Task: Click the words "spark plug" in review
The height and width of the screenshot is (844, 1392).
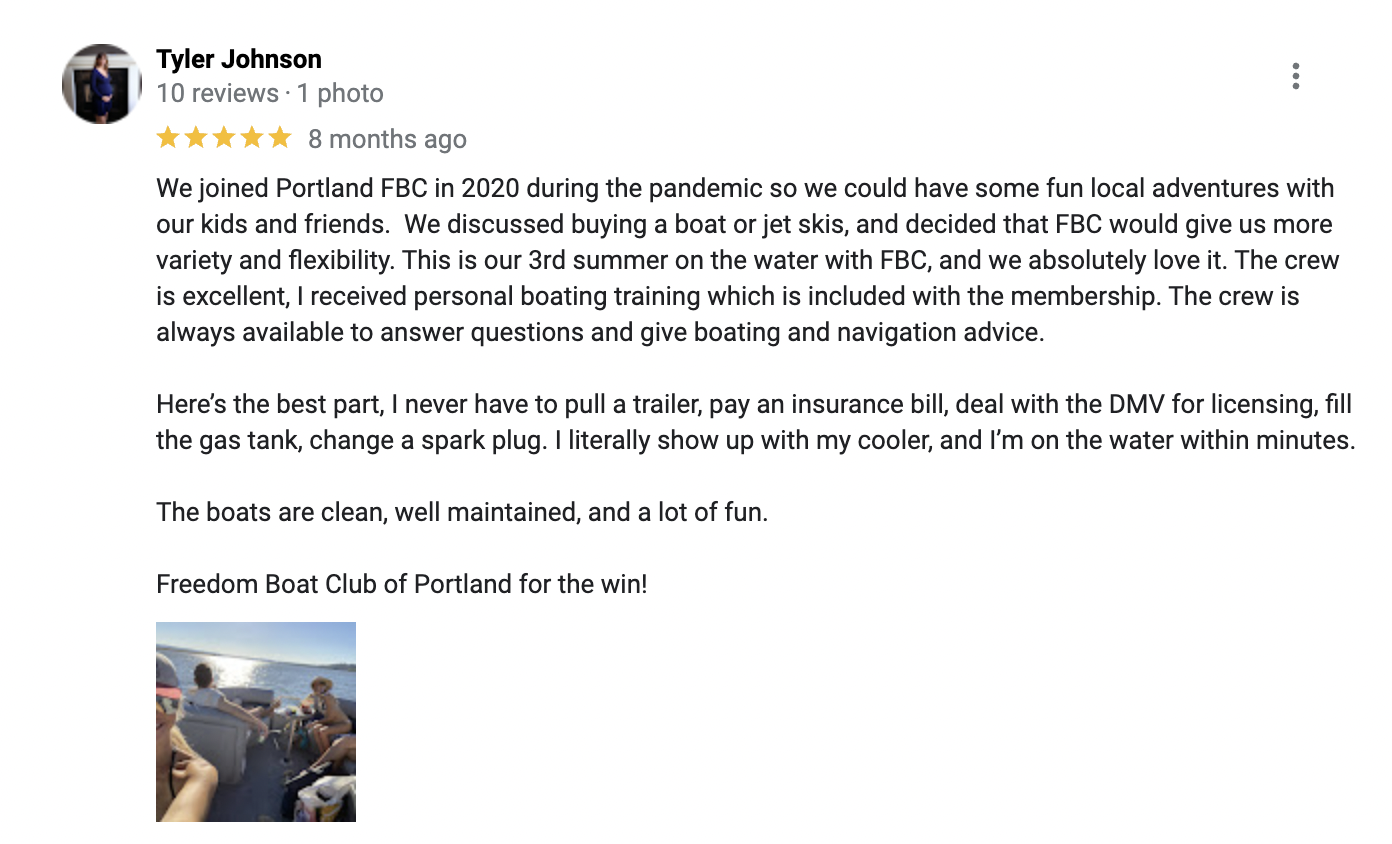Action: (475, 441)
